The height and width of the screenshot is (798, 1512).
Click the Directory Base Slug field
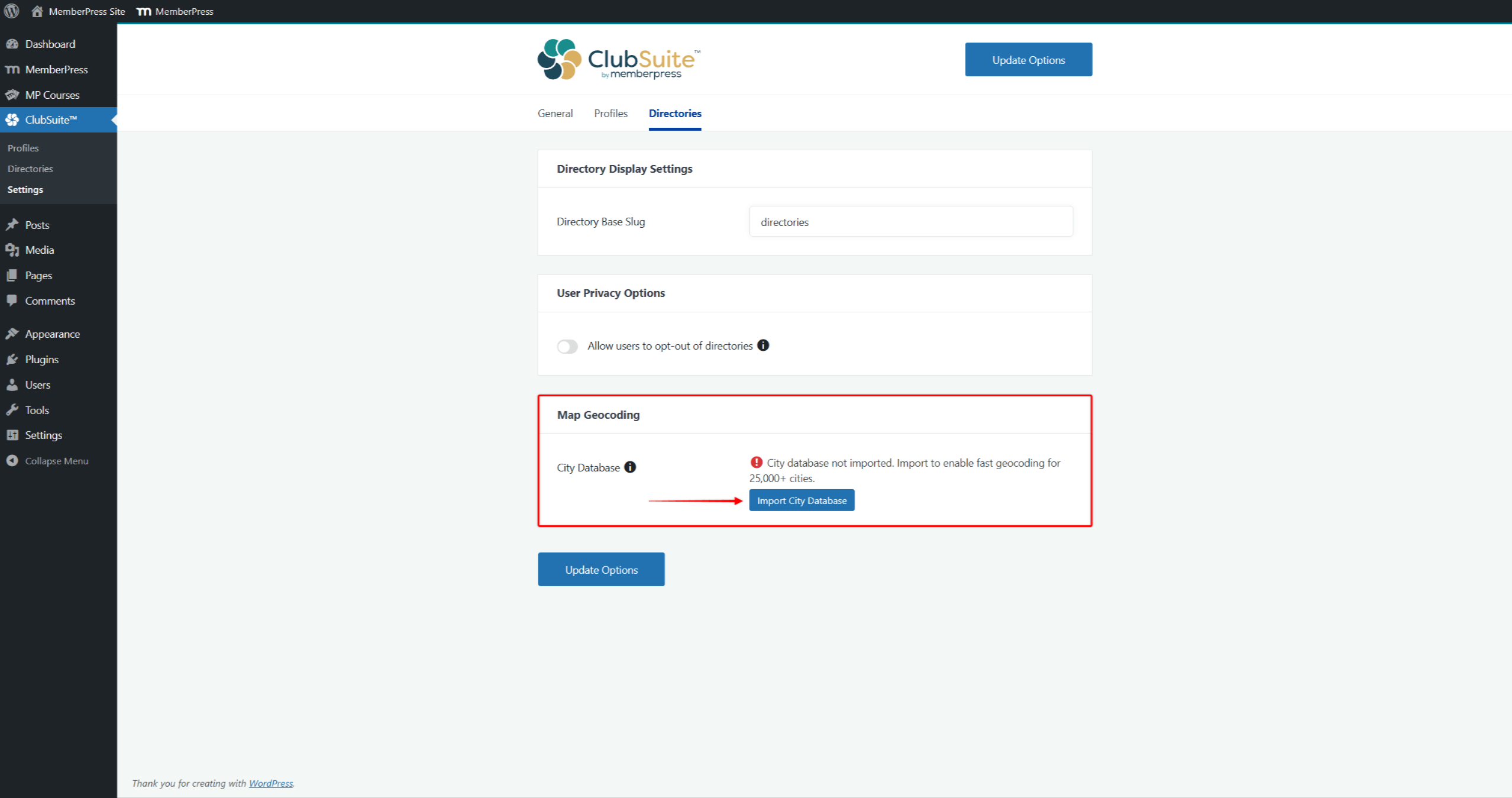point(910,222)
